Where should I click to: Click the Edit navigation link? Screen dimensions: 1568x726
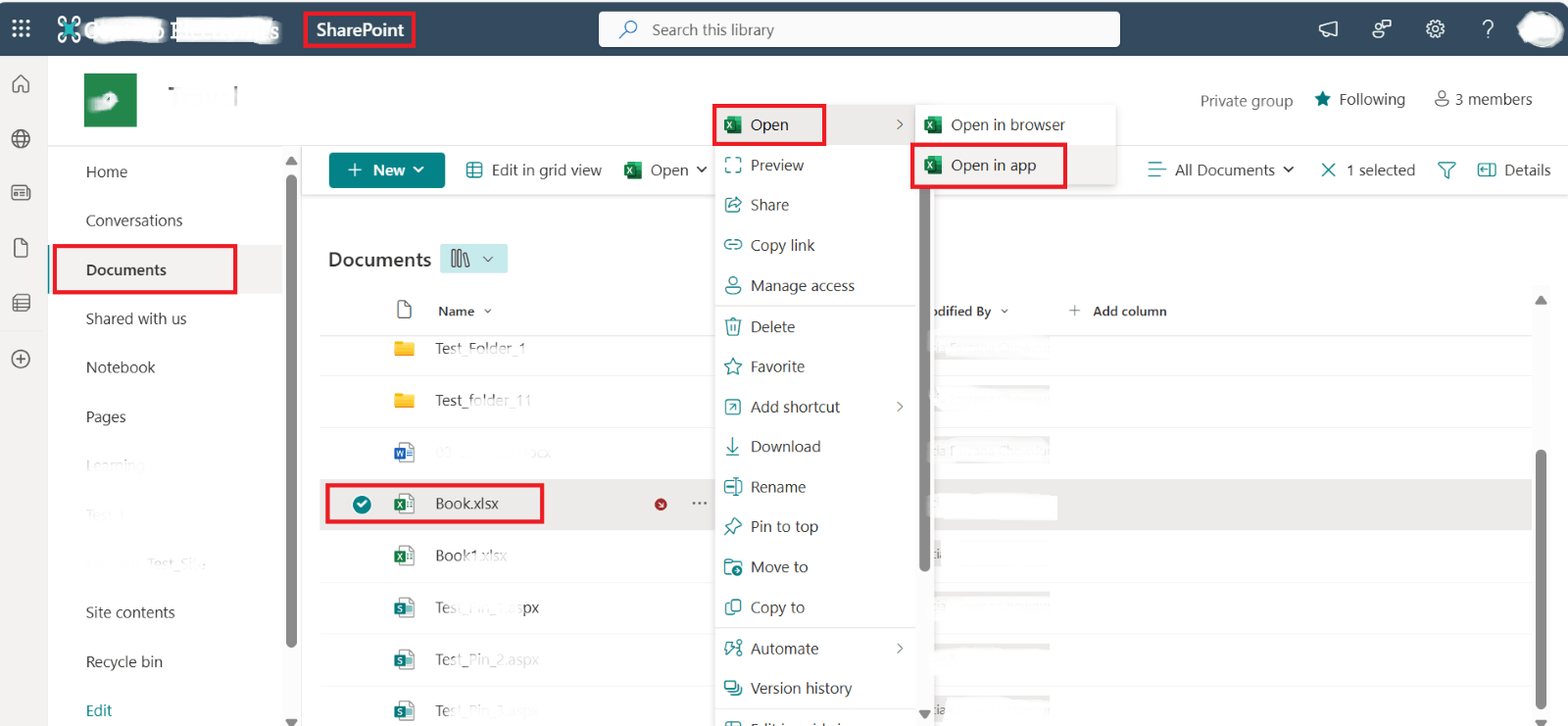coord(99,711)
